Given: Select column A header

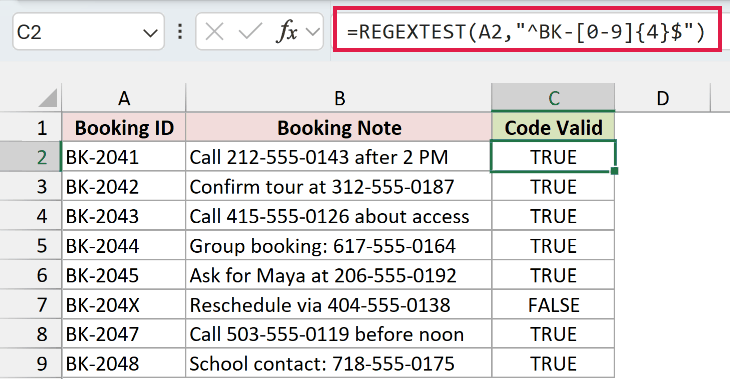Looking at the screenshot, I should click(123, 98).
